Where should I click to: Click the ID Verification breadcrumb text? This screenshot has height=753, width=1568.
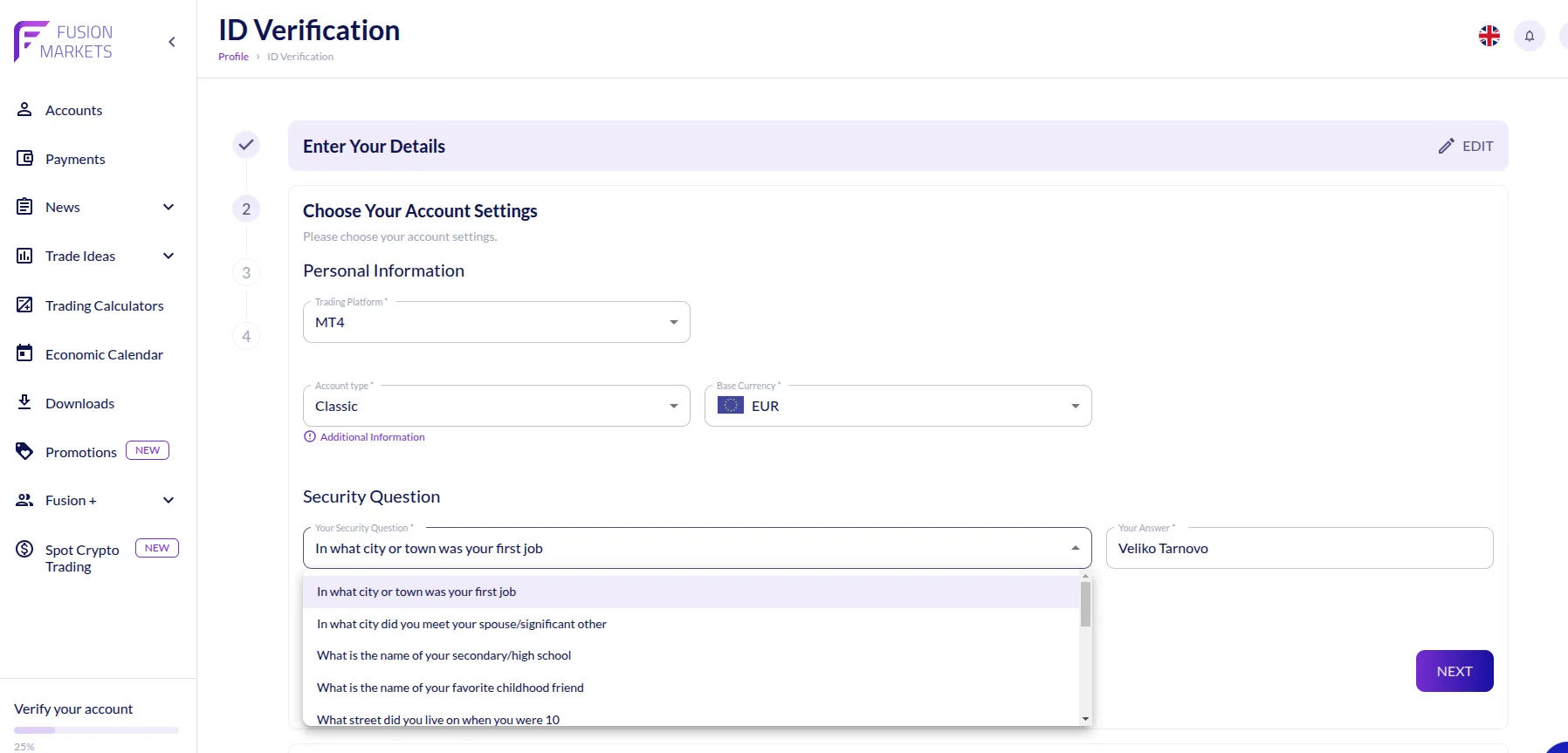pyautogui.click(x=300, y=57)
